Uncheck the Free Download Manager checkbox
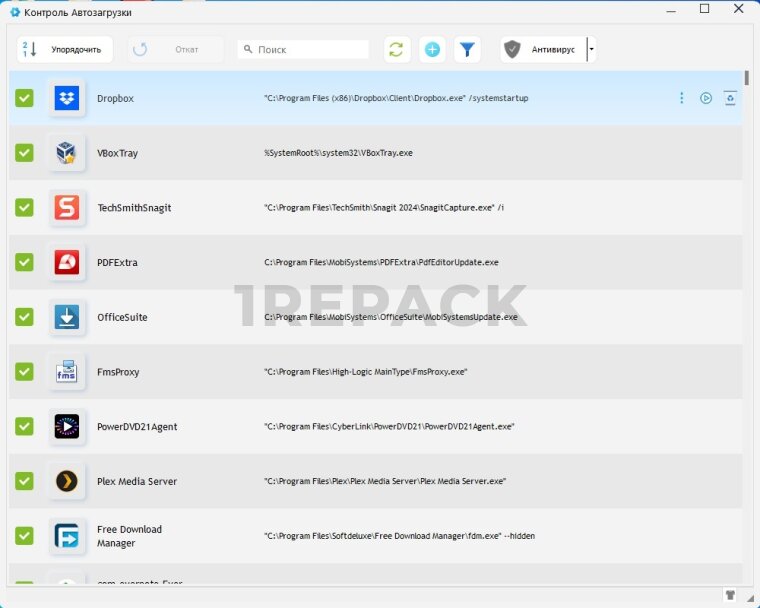Viewport: 760px width, 608px height. (25, 536)
